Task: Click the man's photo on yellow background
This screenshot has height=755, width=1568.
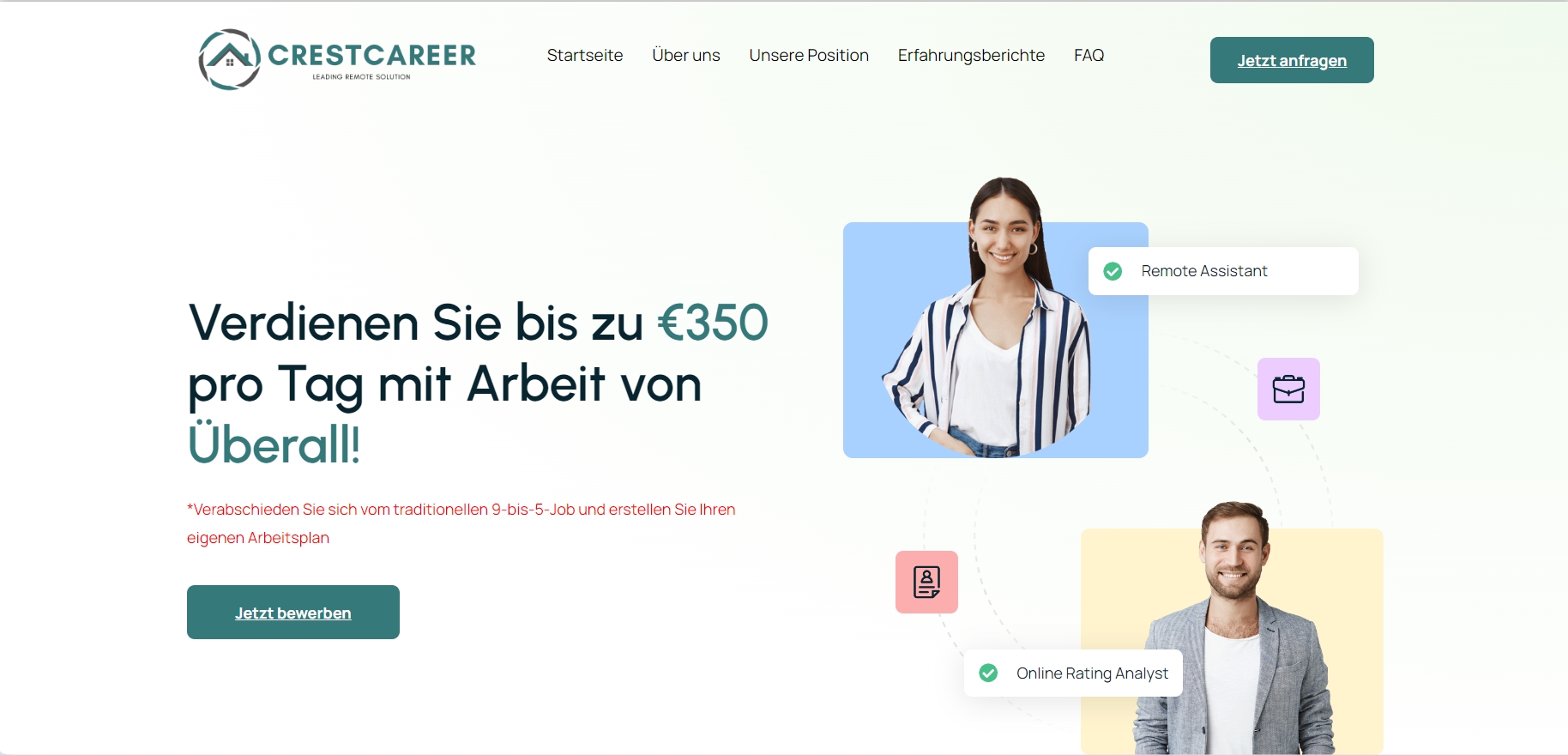Action: (1232, 629)
